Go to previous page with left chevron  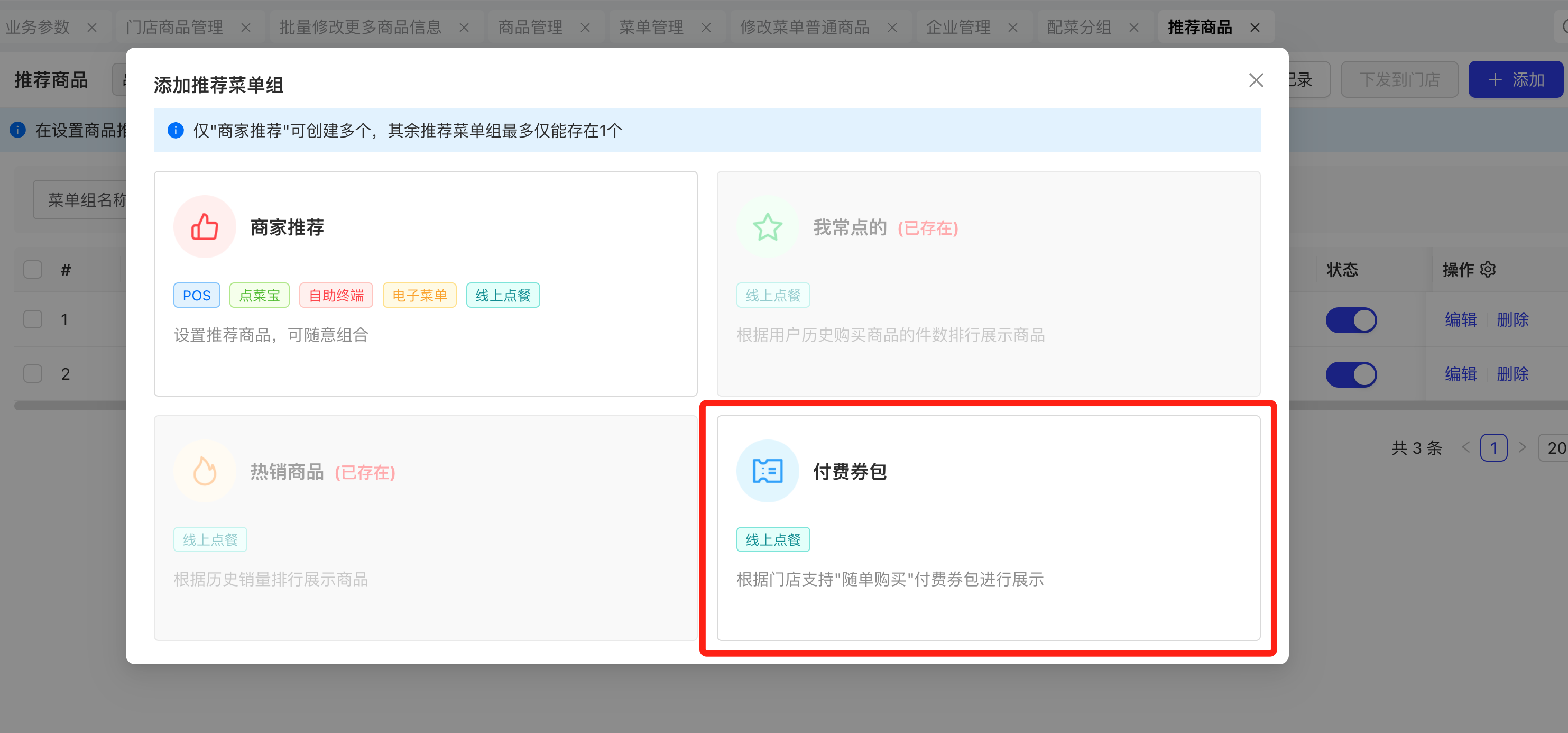(1466, 447)
